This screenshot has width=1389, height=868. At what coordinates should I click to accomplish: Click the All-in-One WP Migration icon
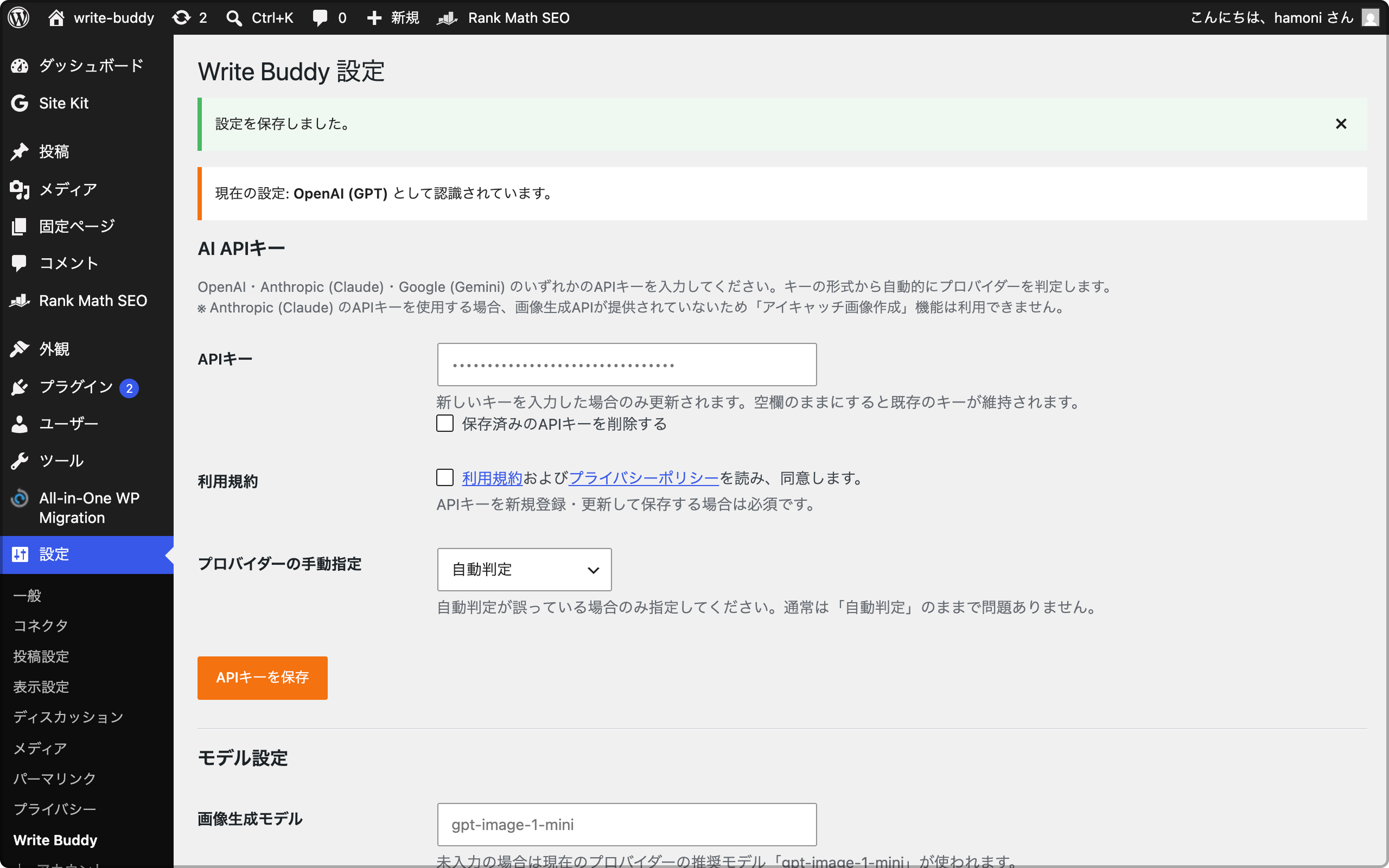point(20,497)
